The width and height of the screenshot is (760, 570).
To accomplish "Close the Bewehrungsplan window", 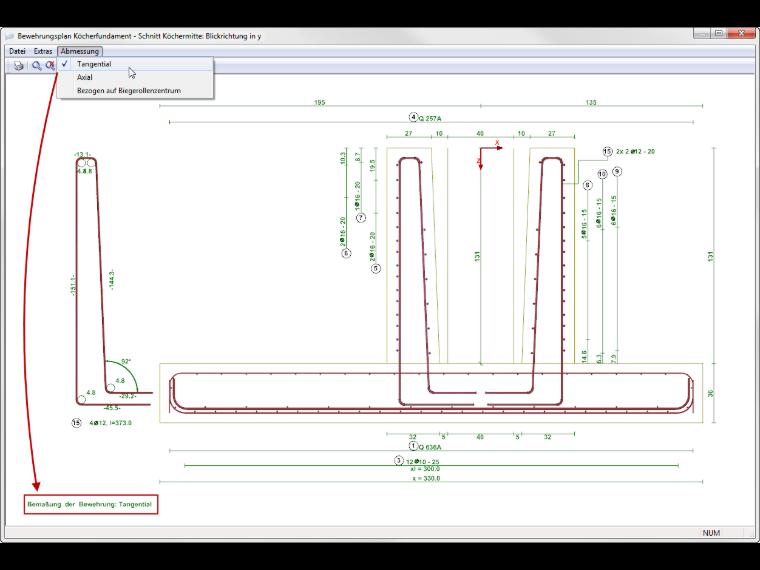I will click(741, 33).
